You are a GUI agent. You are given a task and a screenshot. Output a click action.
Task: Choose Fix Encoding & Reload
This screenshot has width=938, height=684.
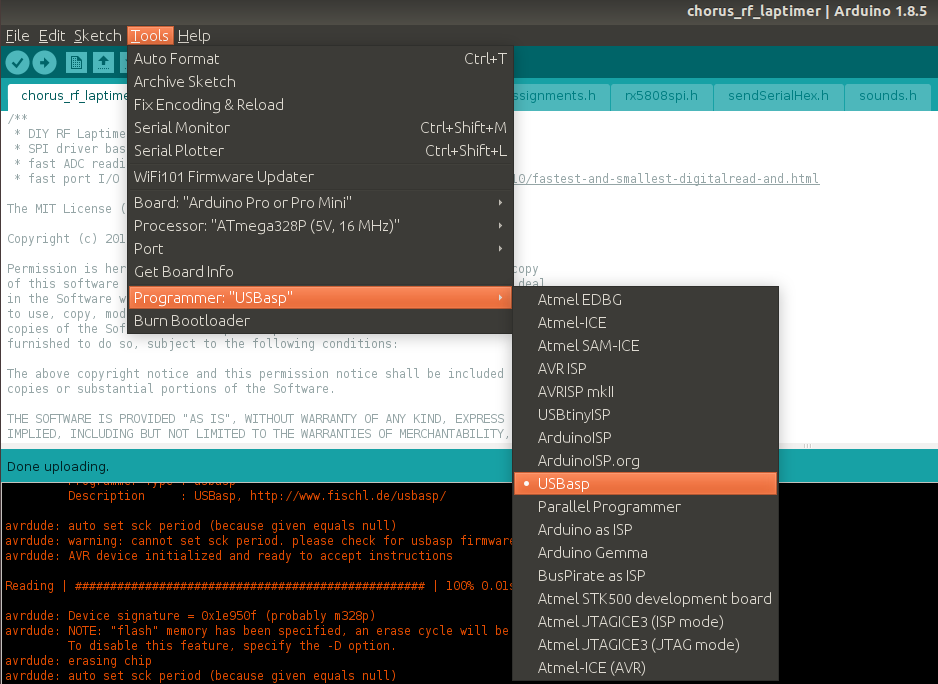click(x=320, y=105)
